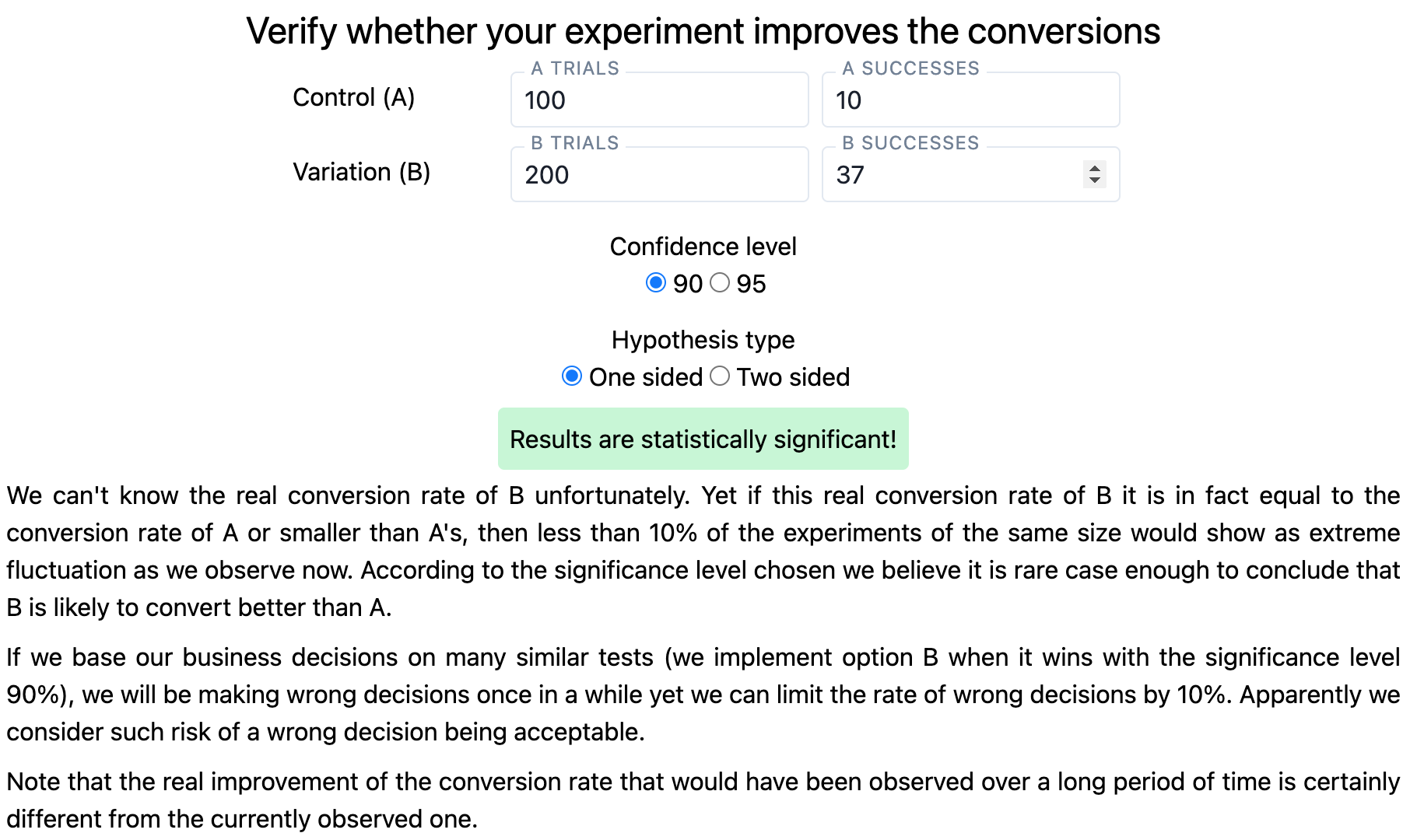Focus the B Trials field showing 200
Image resolution: width=1410 pixels, height=840 pixels.
658,175
